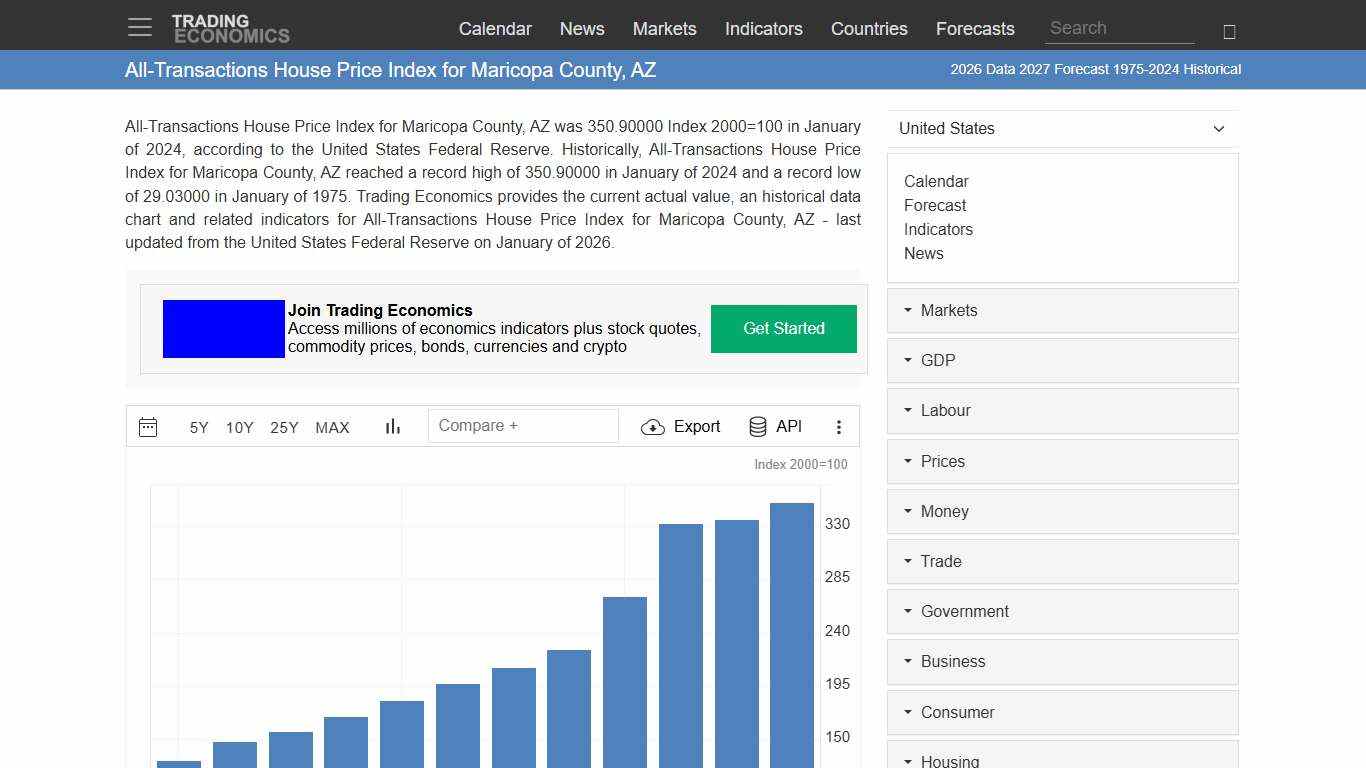Open the Forecasts menu item
This screenshot has height=768, width=1366.
pyautogui.click(x=975, y=29)
